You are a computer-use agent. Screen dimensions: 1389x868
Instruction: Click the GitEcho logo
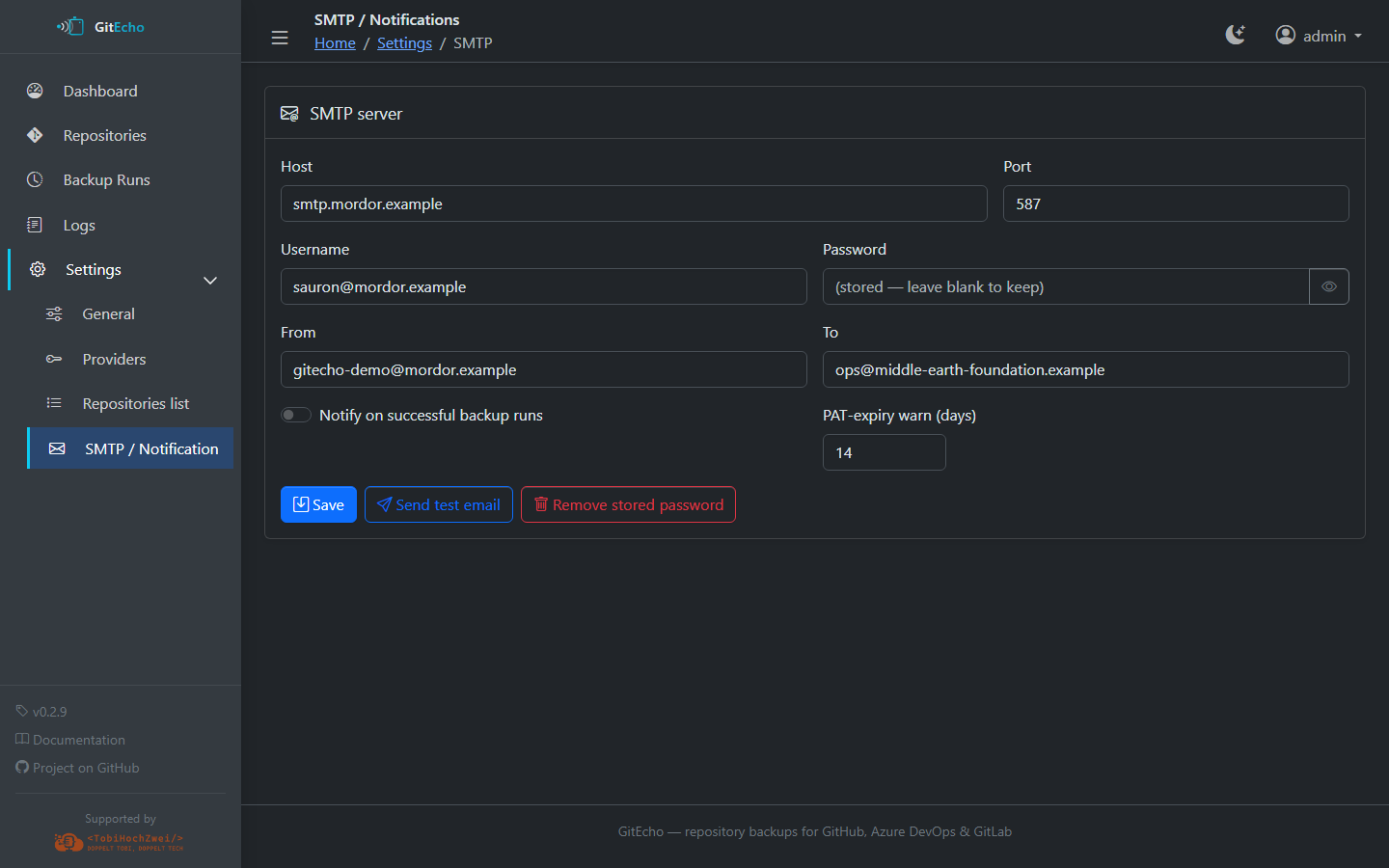click(x=101, y=27)
